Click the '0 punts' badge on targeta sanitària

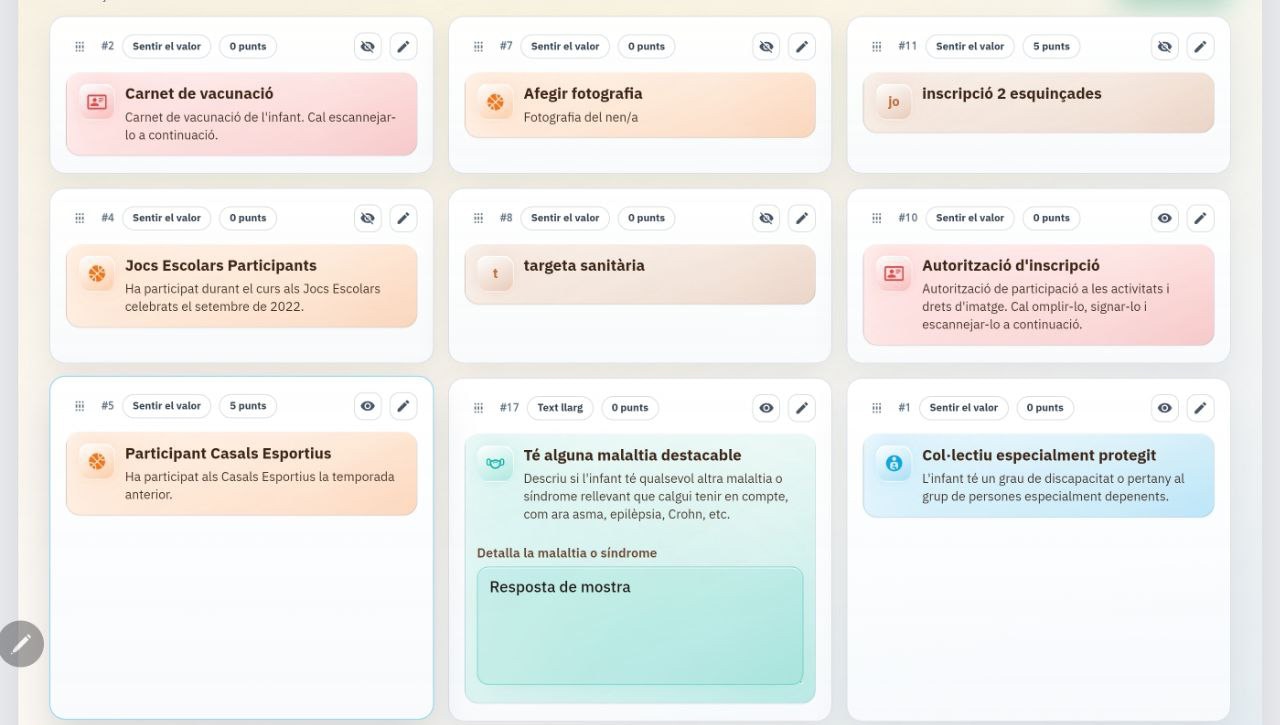pyautogui.click(x=646, y=217)
